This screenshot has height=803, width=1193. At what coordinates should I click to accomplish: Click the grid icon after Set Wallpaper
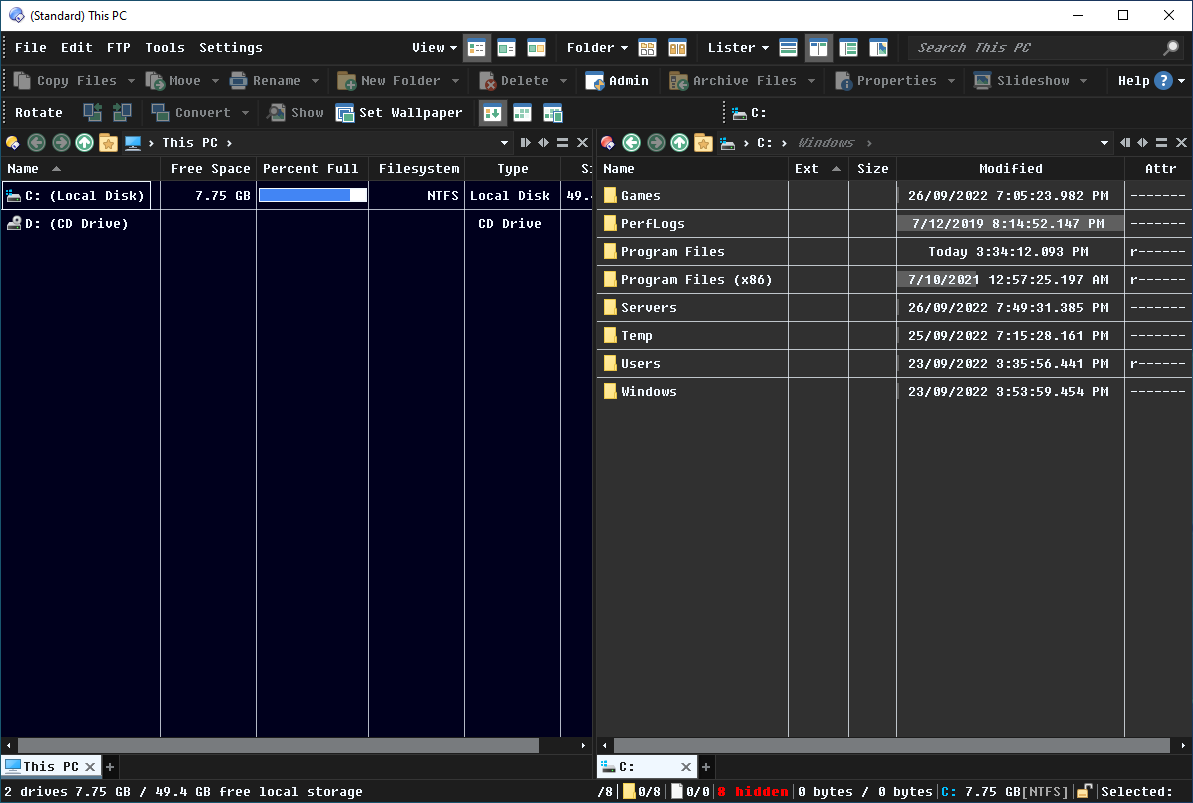[x=523, y=113]
